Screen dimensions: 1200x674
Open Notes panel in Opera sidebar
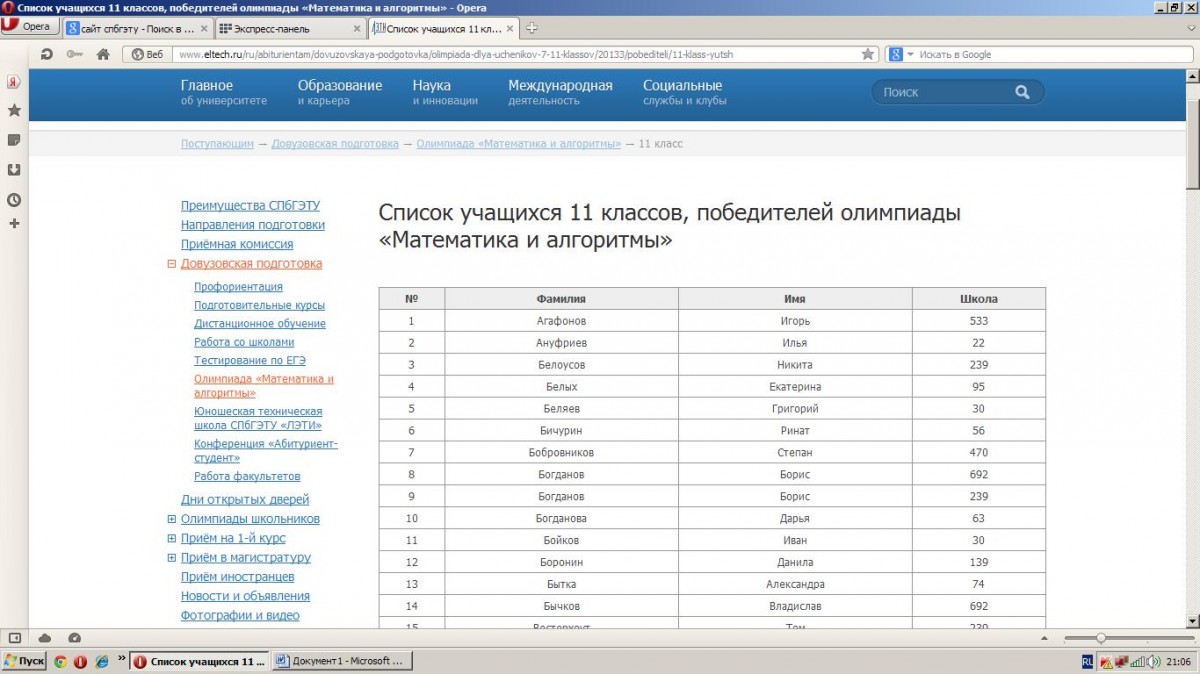(14, 140)
